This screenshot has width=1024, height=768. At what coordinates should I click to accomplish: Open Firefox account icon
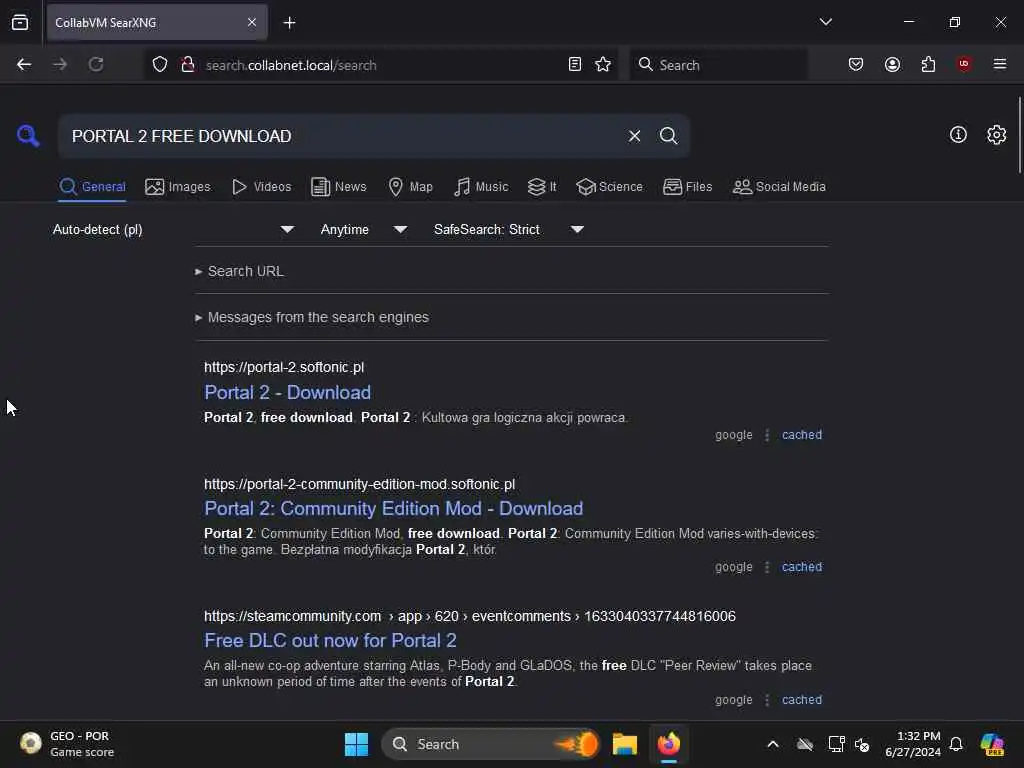click(892, 65)
